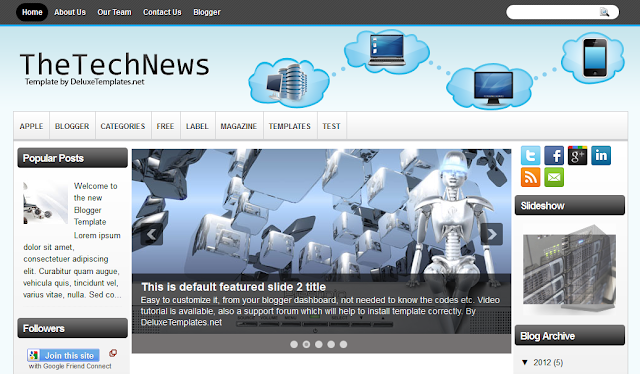Click the search input field
This screenshot has height=374, width=640.
click(x=553, y=12)
